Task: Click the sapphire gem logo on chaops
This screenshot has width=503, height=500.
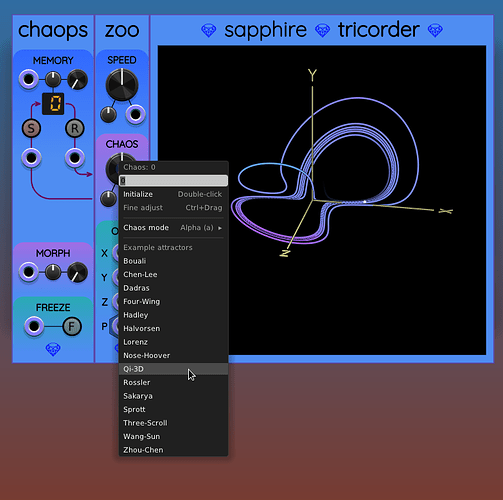Action: coord(53,349)
